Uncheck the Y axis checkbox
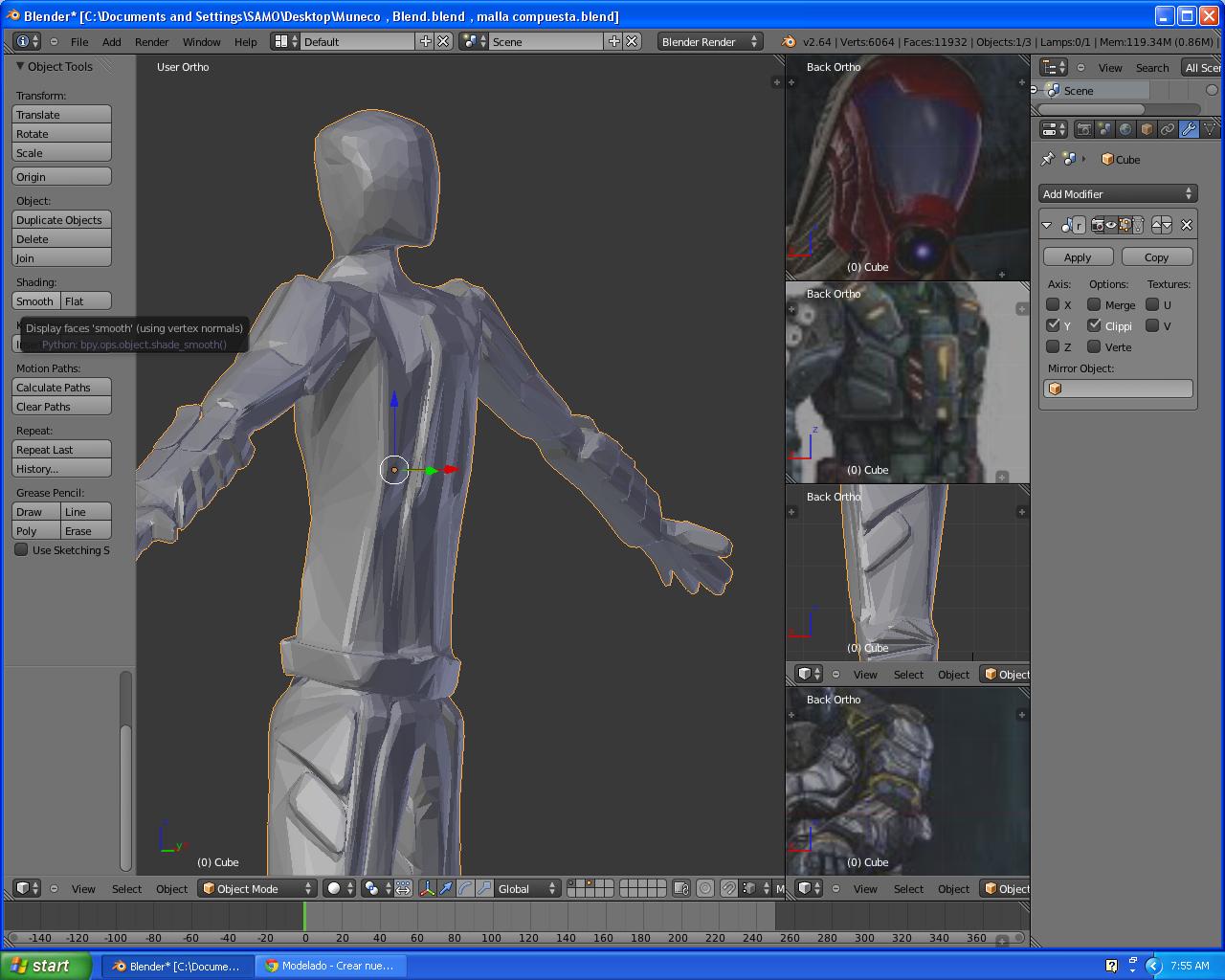 pyautogui.click(x=1053, y=325)
